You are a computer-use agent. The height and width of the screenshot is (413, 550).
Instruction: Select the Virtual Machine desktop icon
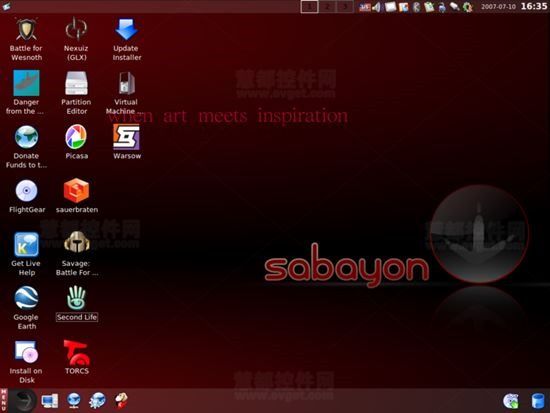pos(127,83)
